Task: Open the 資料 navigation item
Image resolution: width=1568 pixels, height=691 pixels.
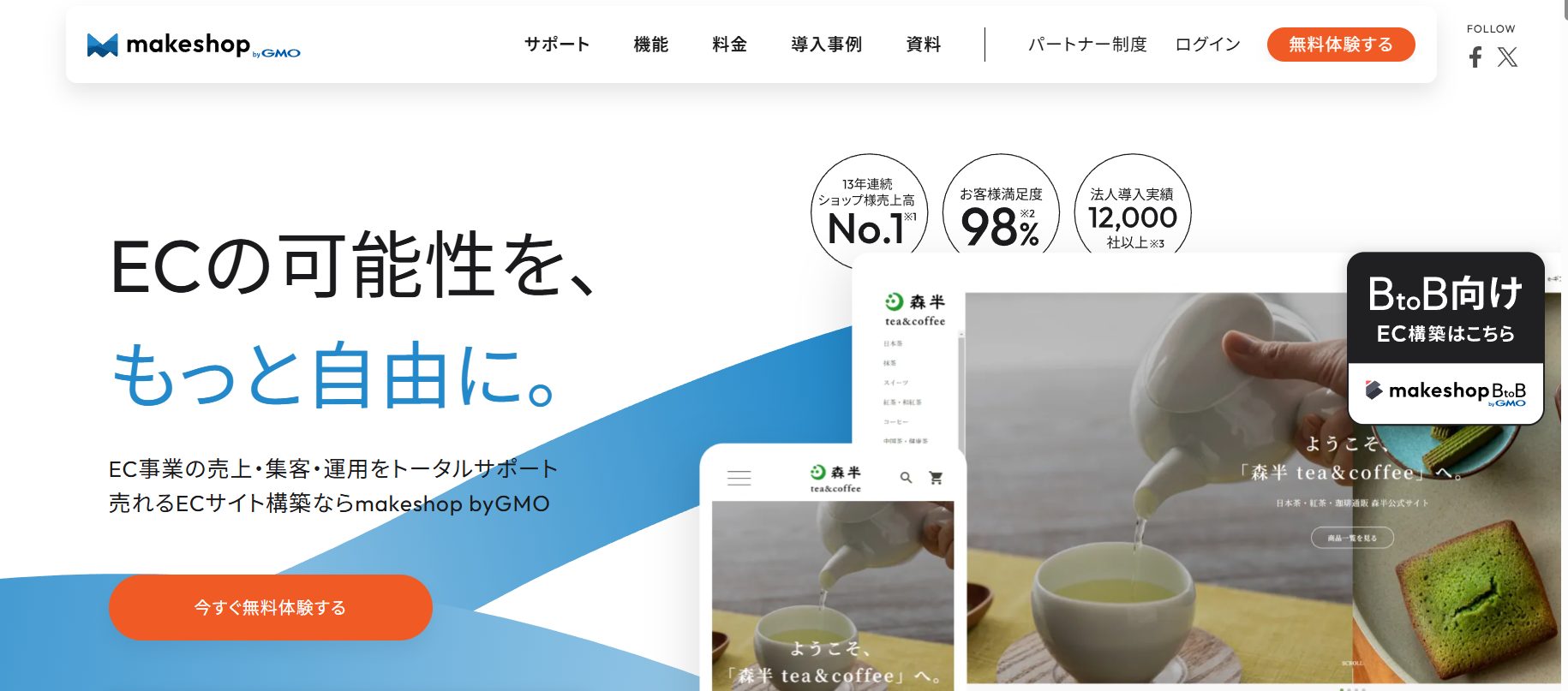Action: click(x=923, y=45)
